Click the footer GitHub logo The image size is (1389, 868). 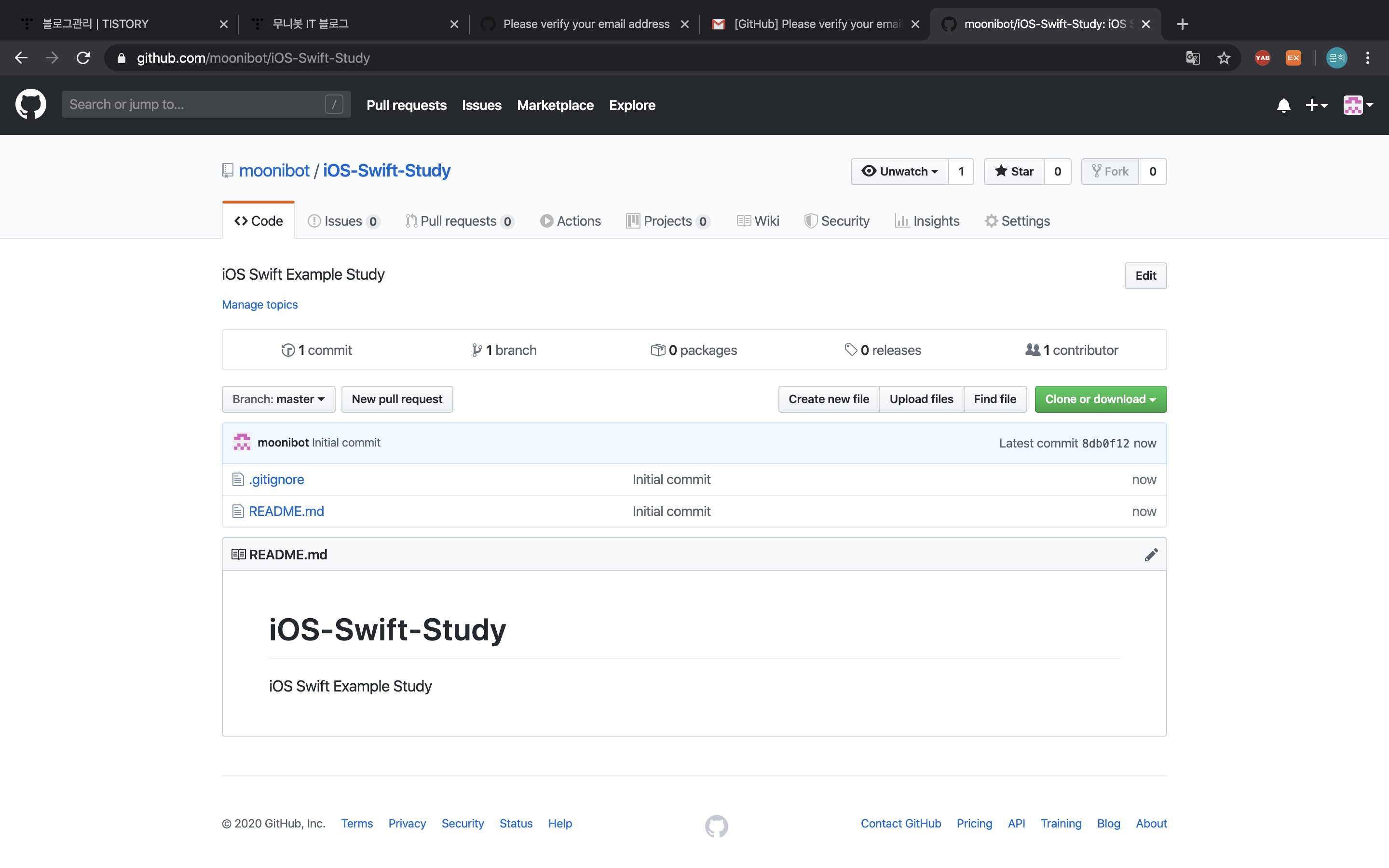pyautogui.click(x=716, y=826)
